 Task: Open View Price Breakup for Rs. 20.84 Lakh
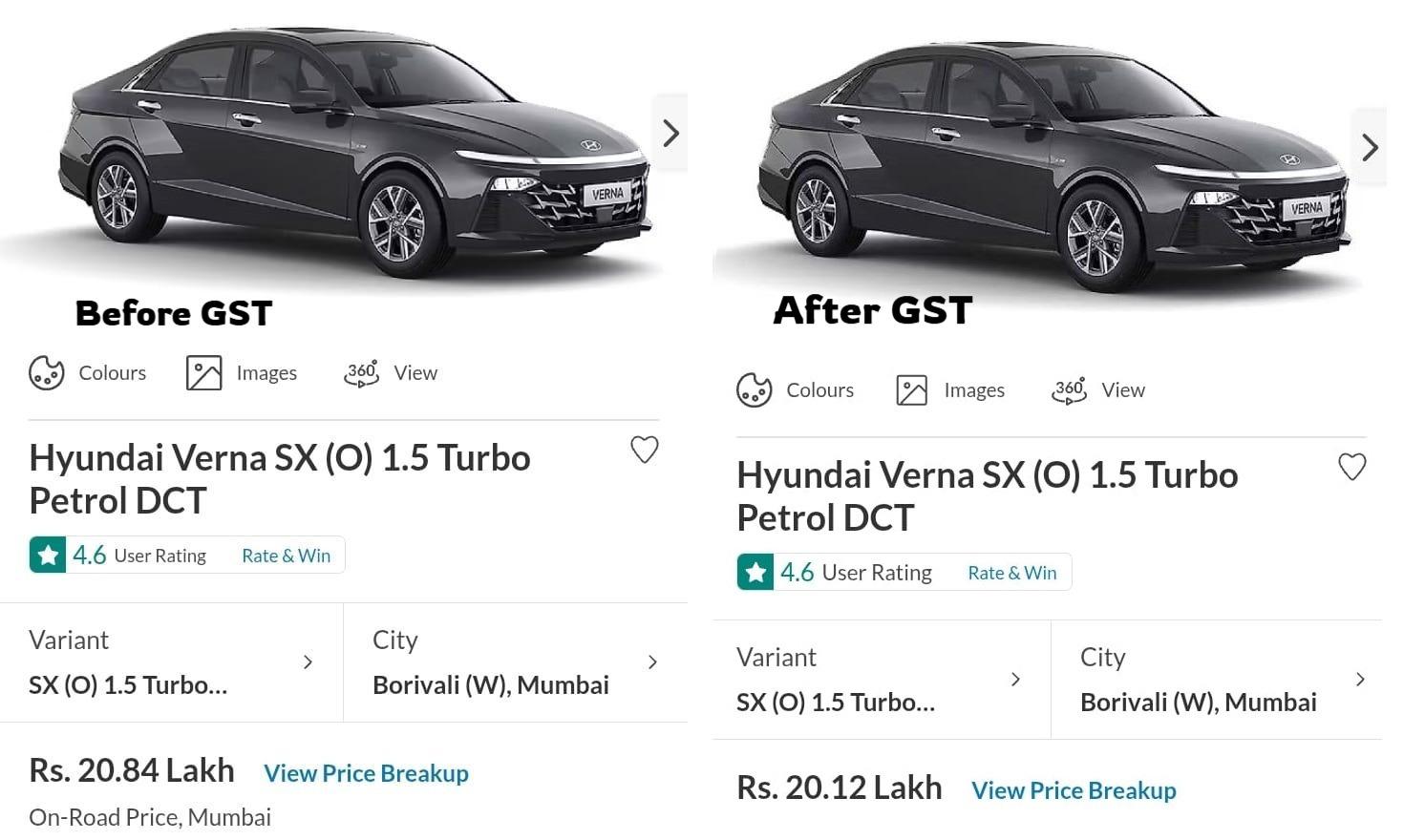[x=366, y=773]
